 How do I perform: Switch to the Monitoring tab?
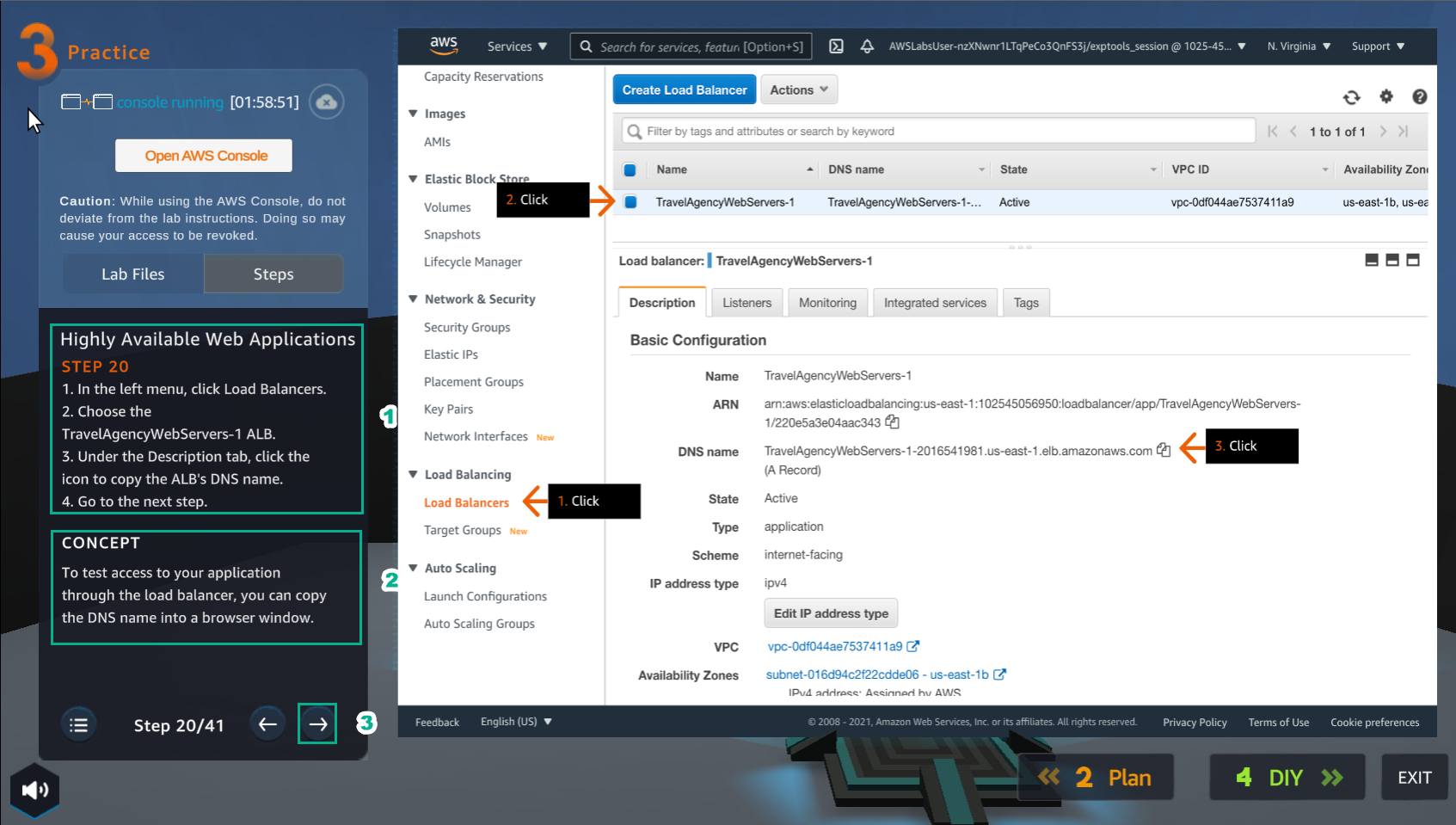tap(827, 303)
